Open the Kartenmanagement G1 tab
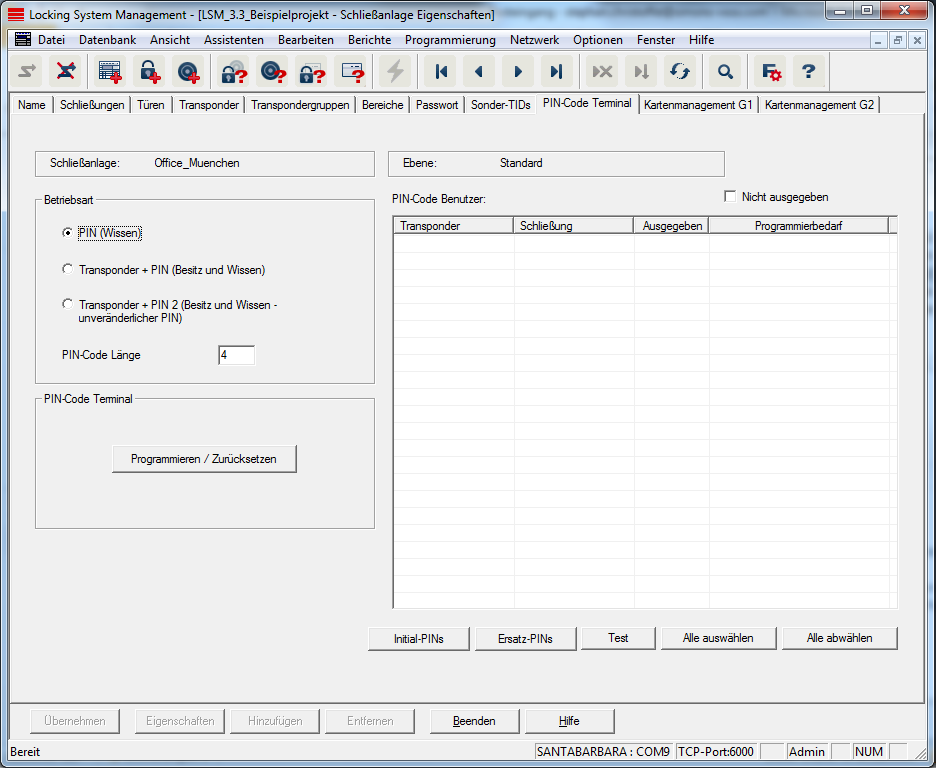The height and width of the screenshot is (768, 936). [x=698, y=105]
